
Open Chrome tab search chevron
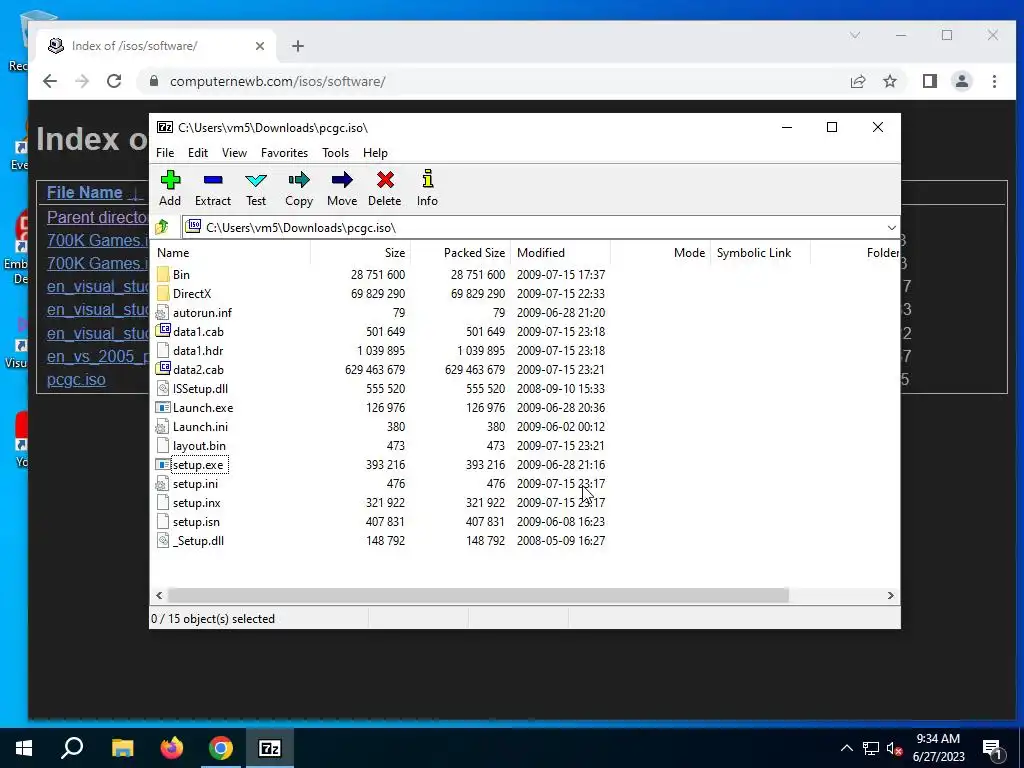click(855, 35)
